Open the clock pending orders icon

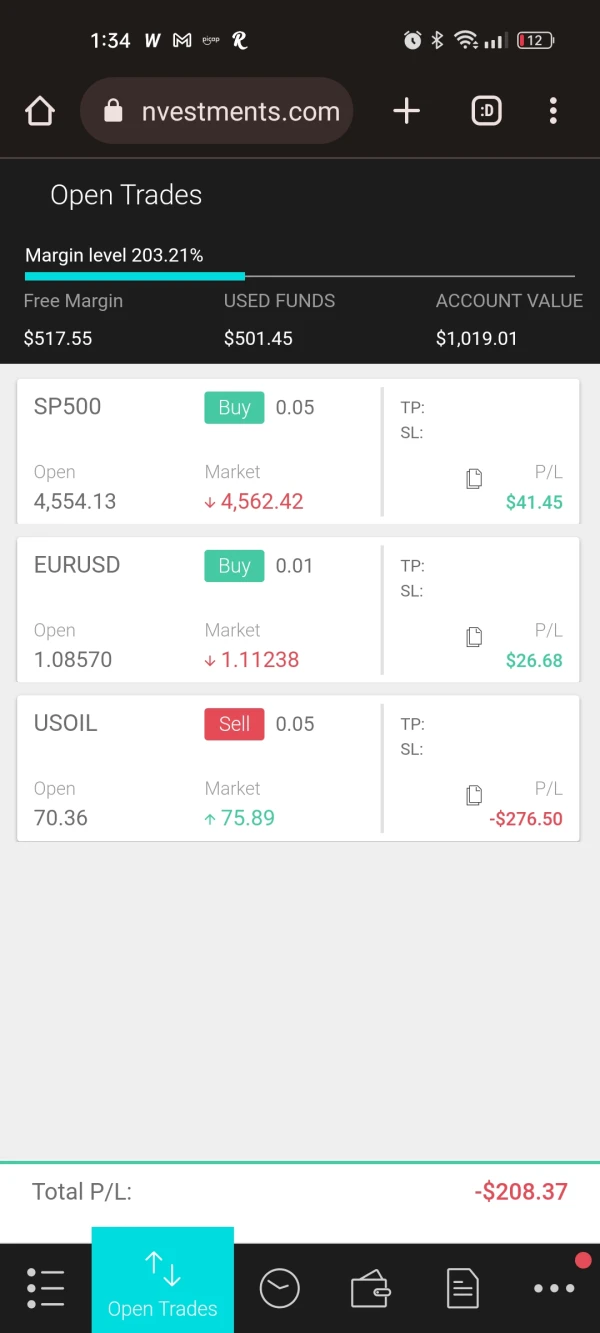279,1288
